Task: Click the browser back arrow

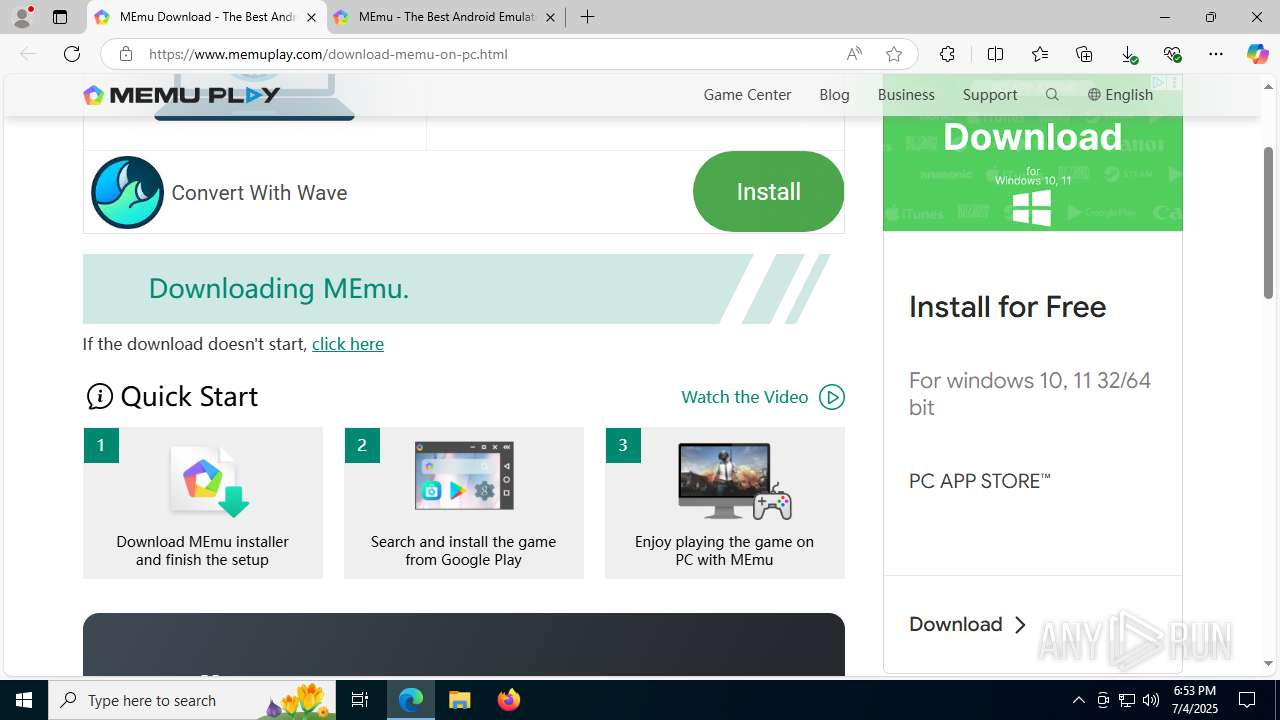Action: point(28,54)
